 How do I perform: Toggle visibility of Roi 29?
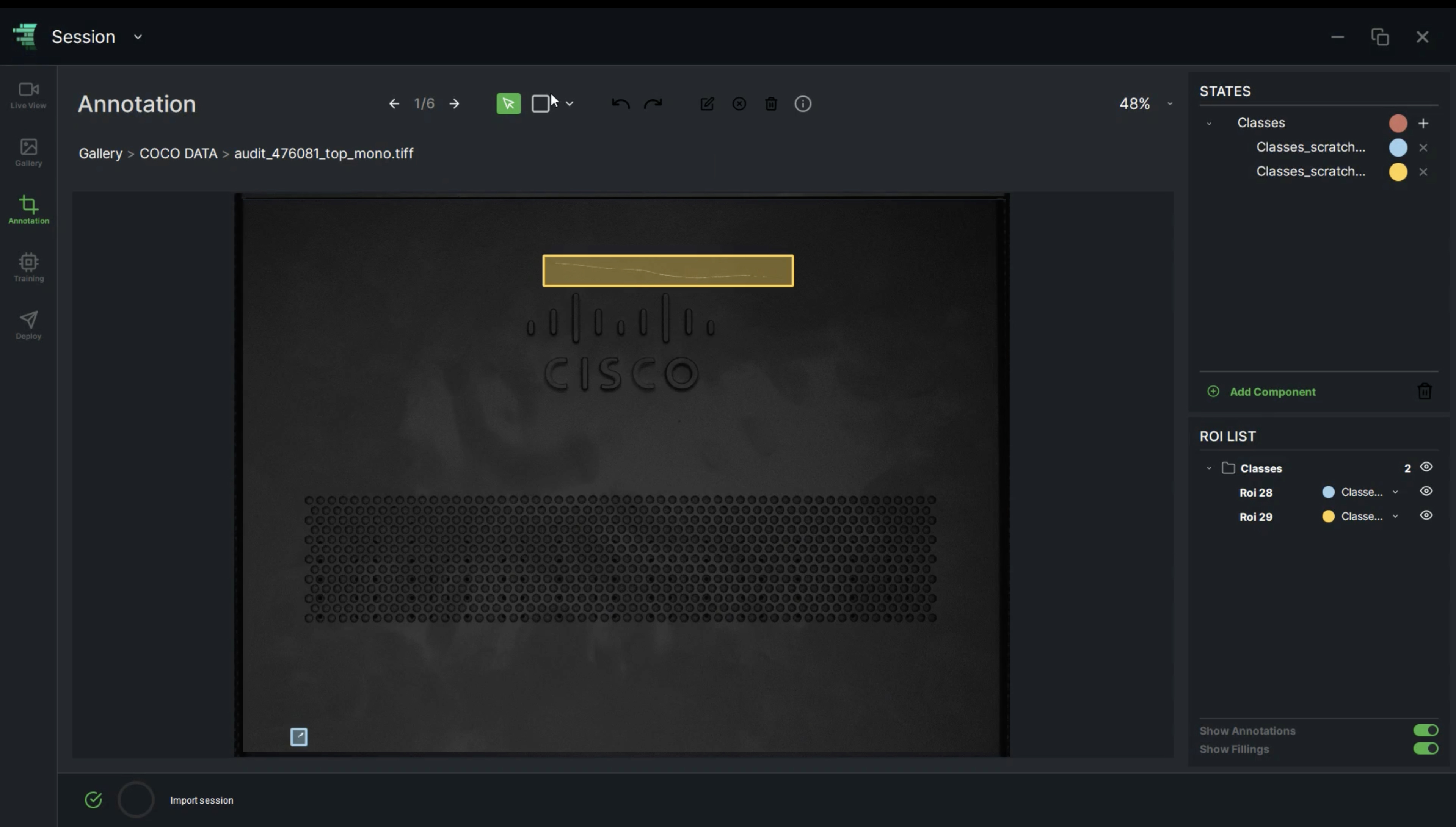point(1426,516)
